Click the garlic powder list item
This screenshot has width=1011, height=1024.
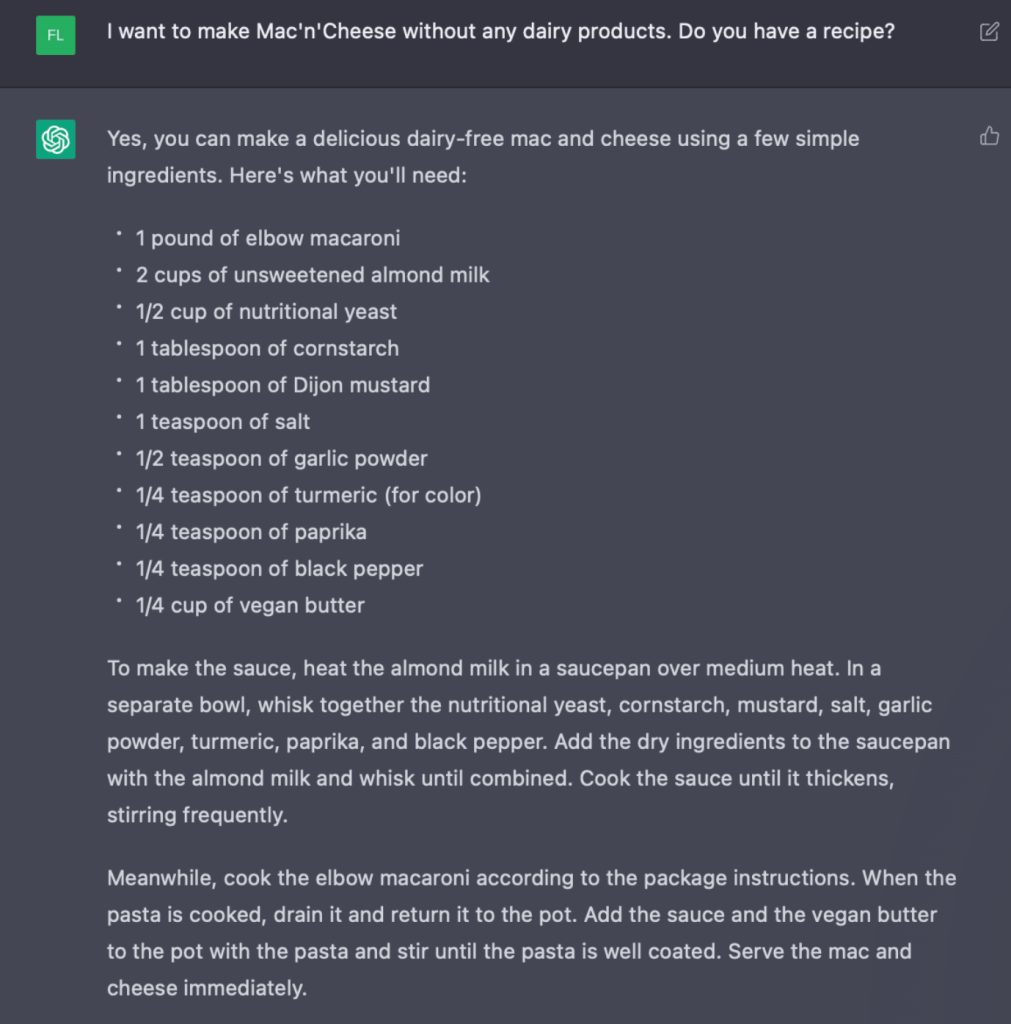click(x=281, y=458)
